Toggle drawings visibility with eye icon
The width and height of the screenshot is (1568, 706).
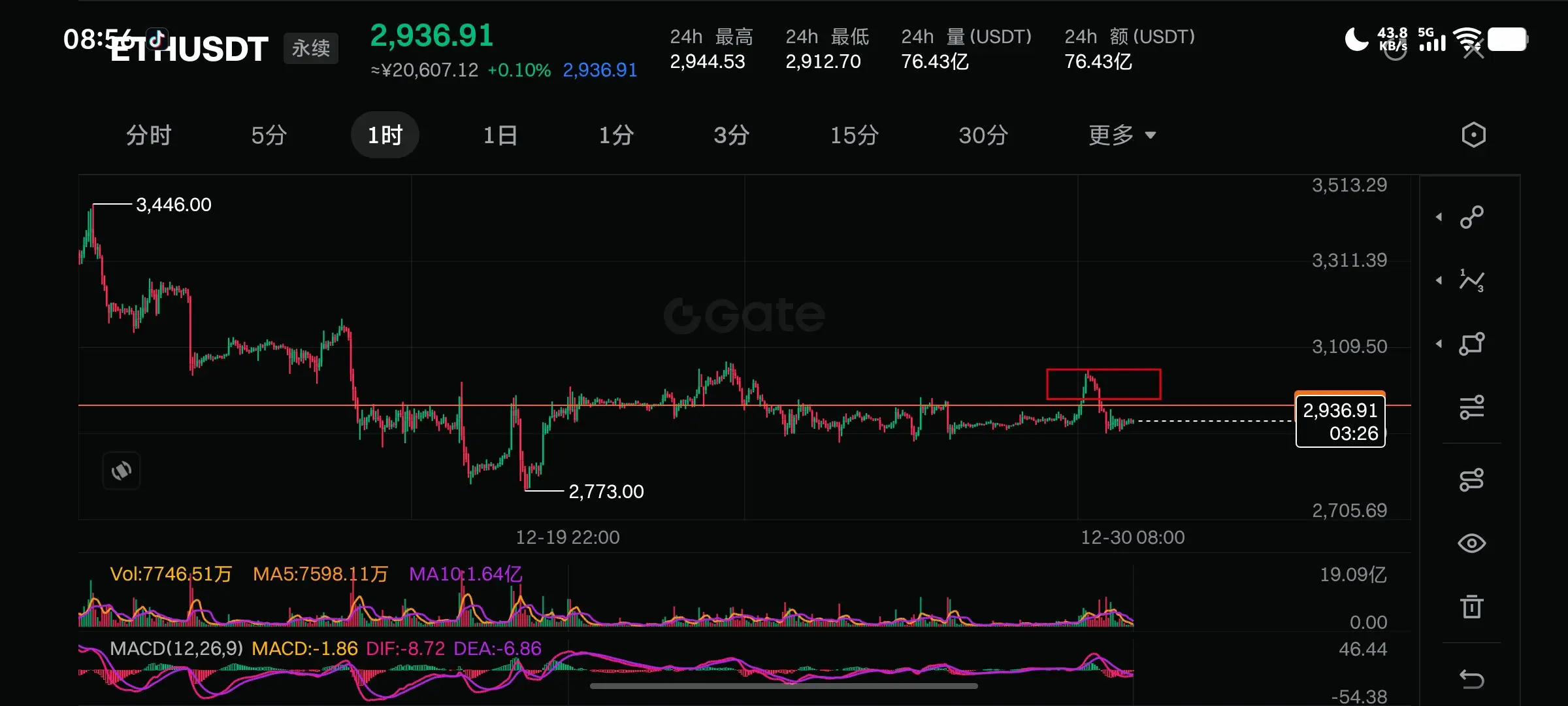tap(1472, 543)
